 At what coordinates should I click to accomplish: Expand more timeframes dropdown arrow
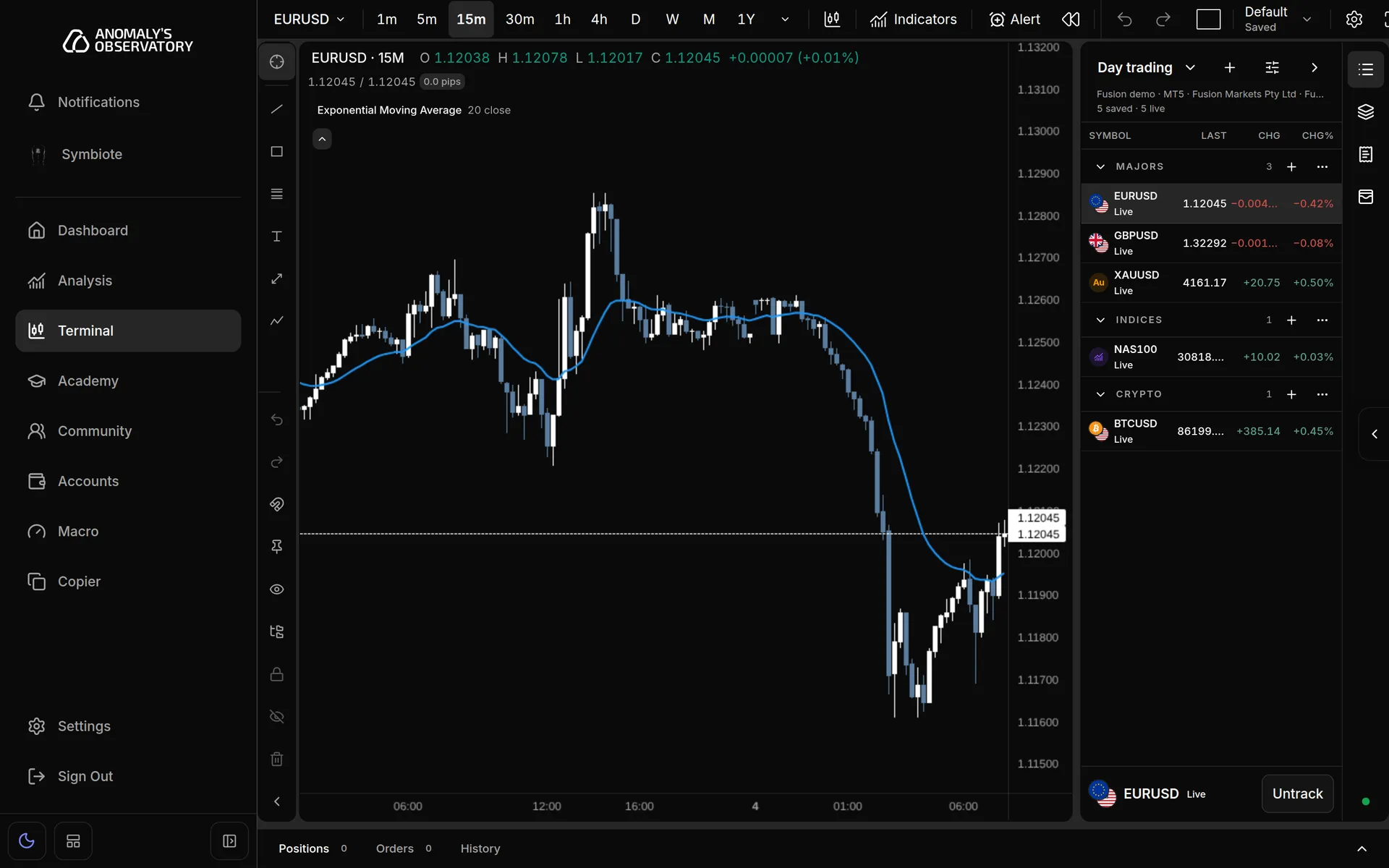click(785, 20)
